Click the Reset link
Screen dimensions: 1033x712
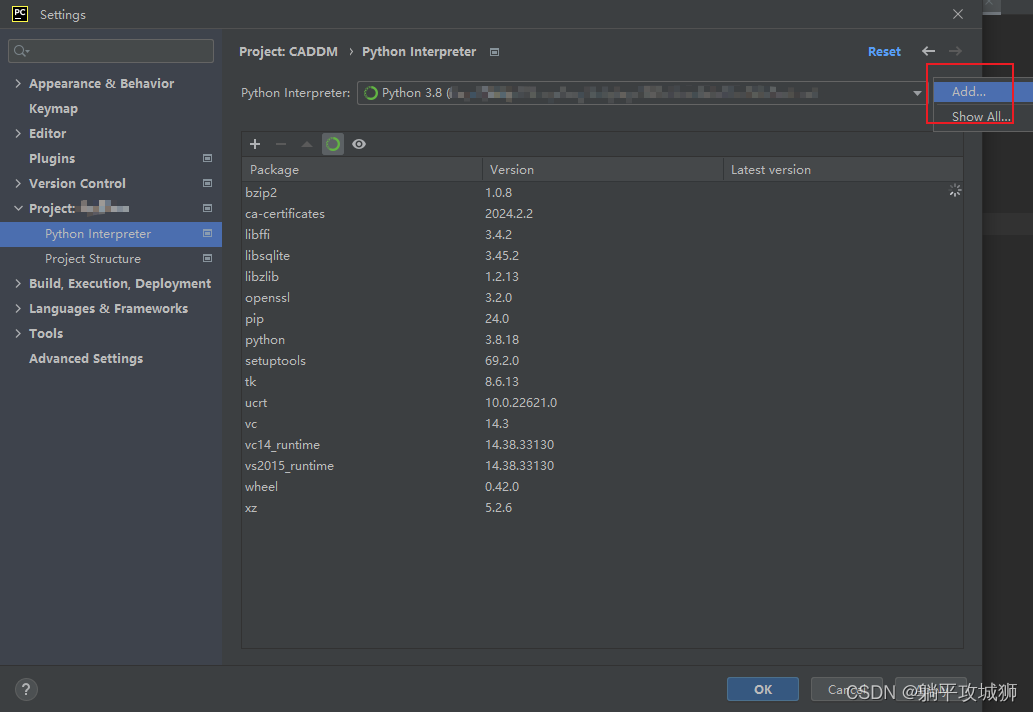pyautogui.click(x=884, y=51)
